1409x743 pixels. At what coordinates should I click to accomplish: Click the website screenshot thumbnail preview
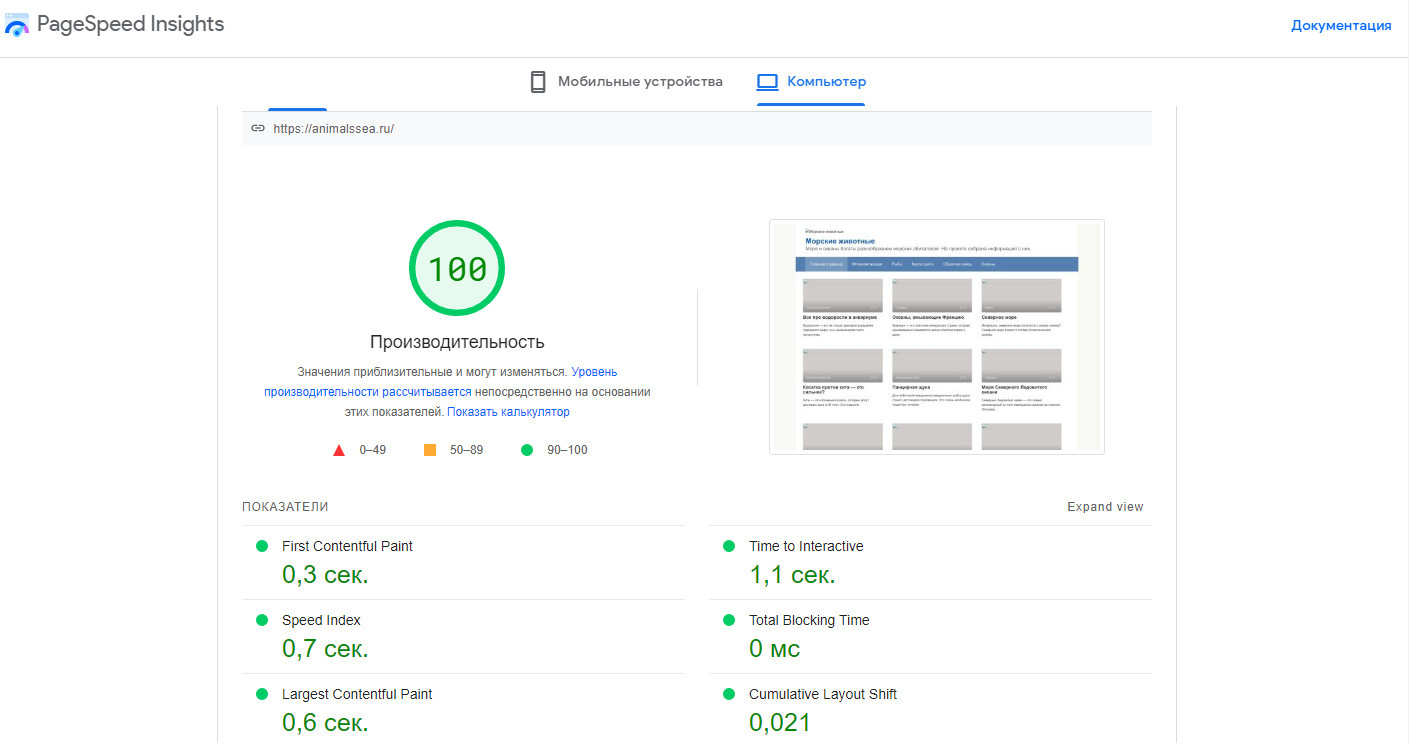pyautogui.click(x=936, y=337)
